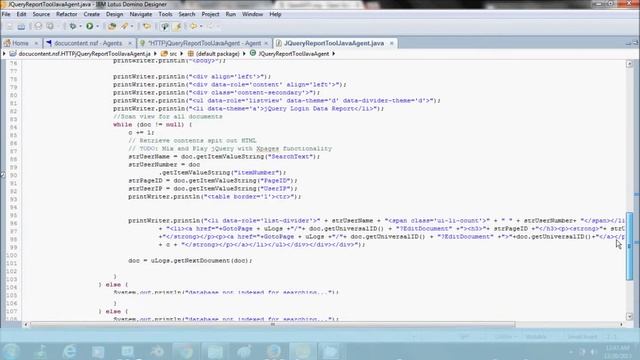The height and width of the screenshot is (360, 640).
Task: Open Internet Explorer from the taskbar
Action: (x=69, y=351)
